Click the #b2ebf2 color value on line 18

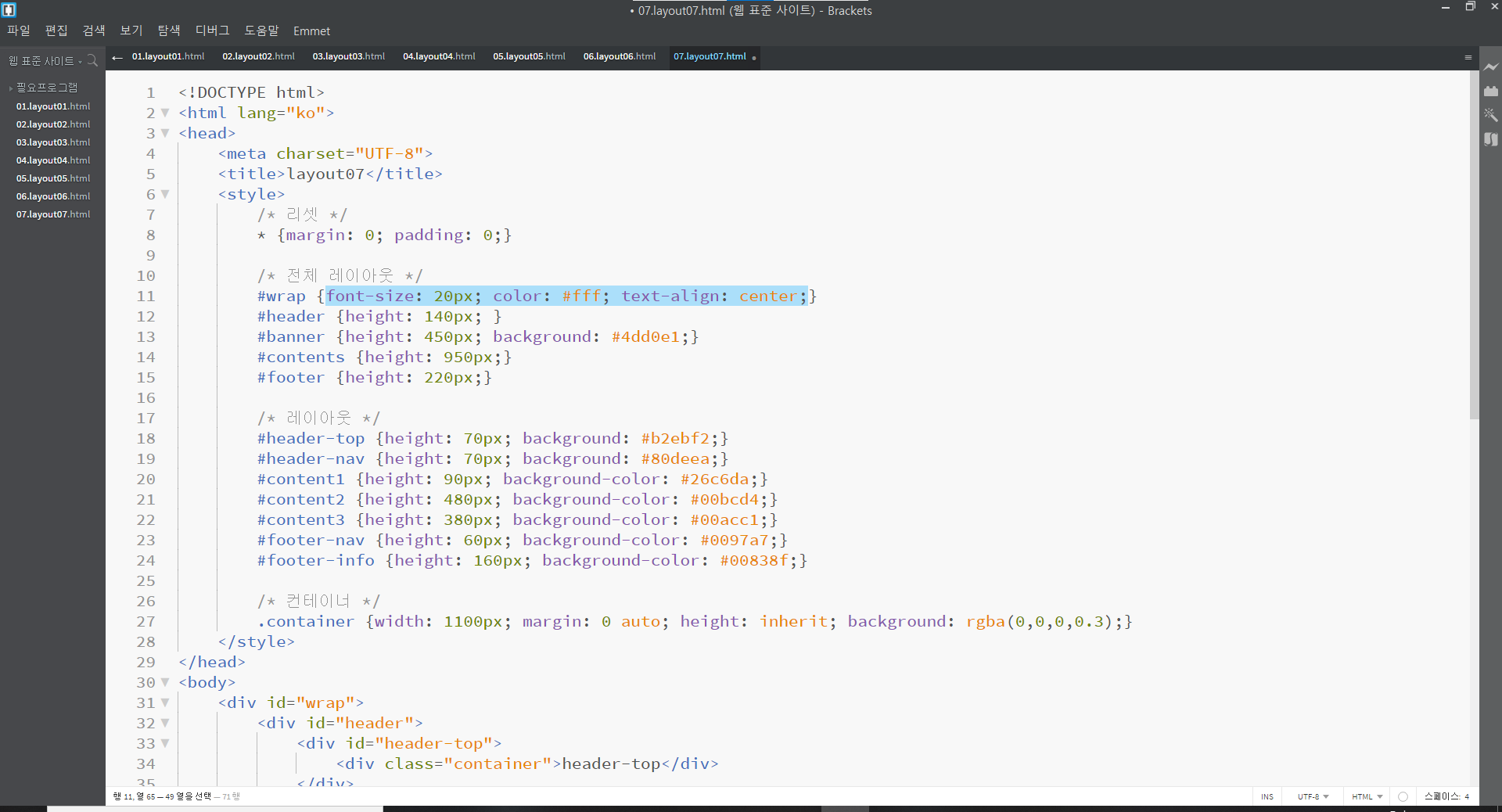click(x=675, y=439)
